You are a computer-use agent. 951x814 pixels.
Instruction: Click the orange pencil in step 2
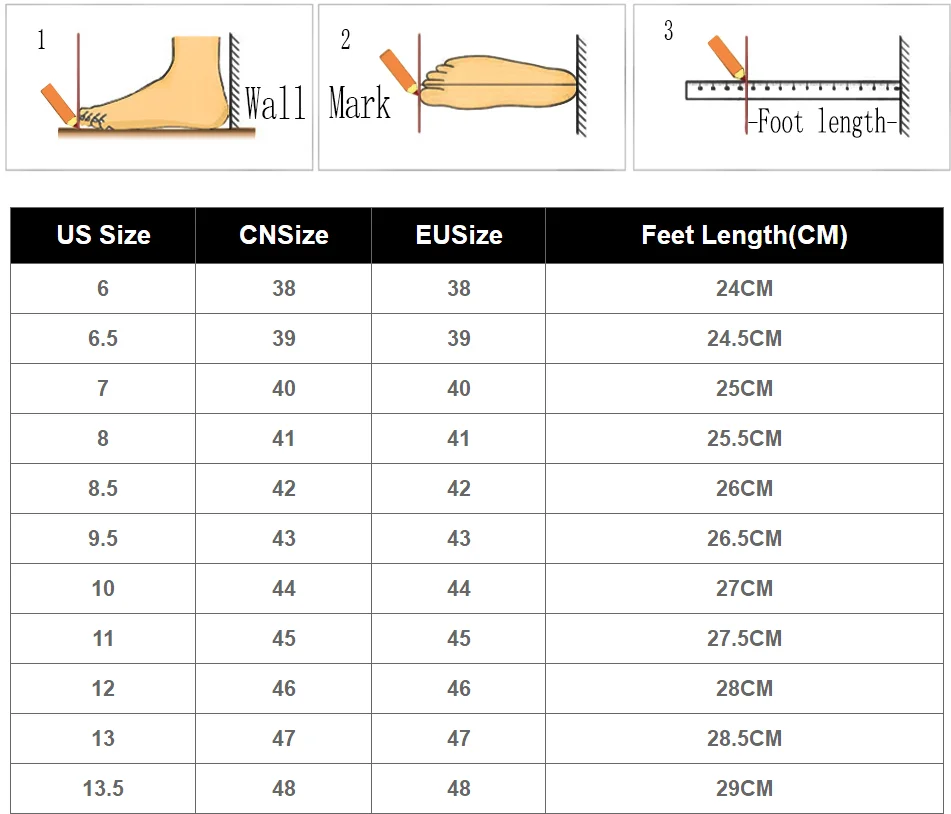point(398,71)
